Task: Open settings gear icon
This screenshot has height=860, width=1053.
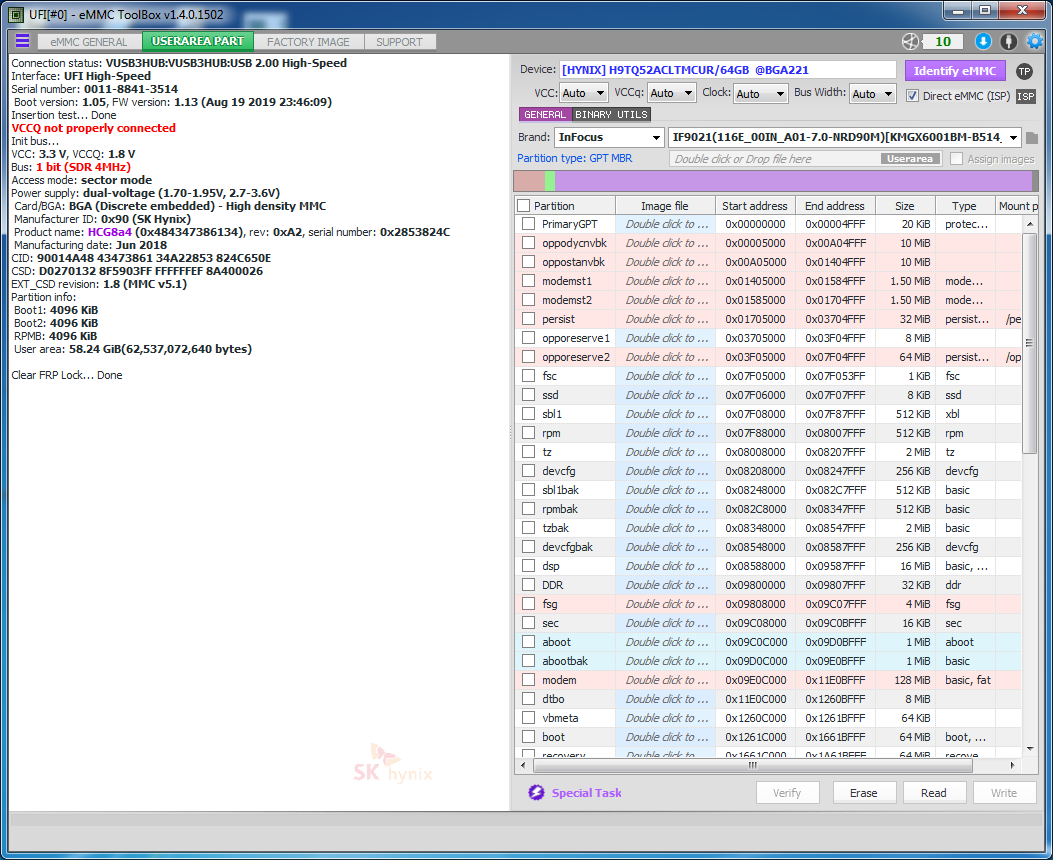Action: 1035,42
